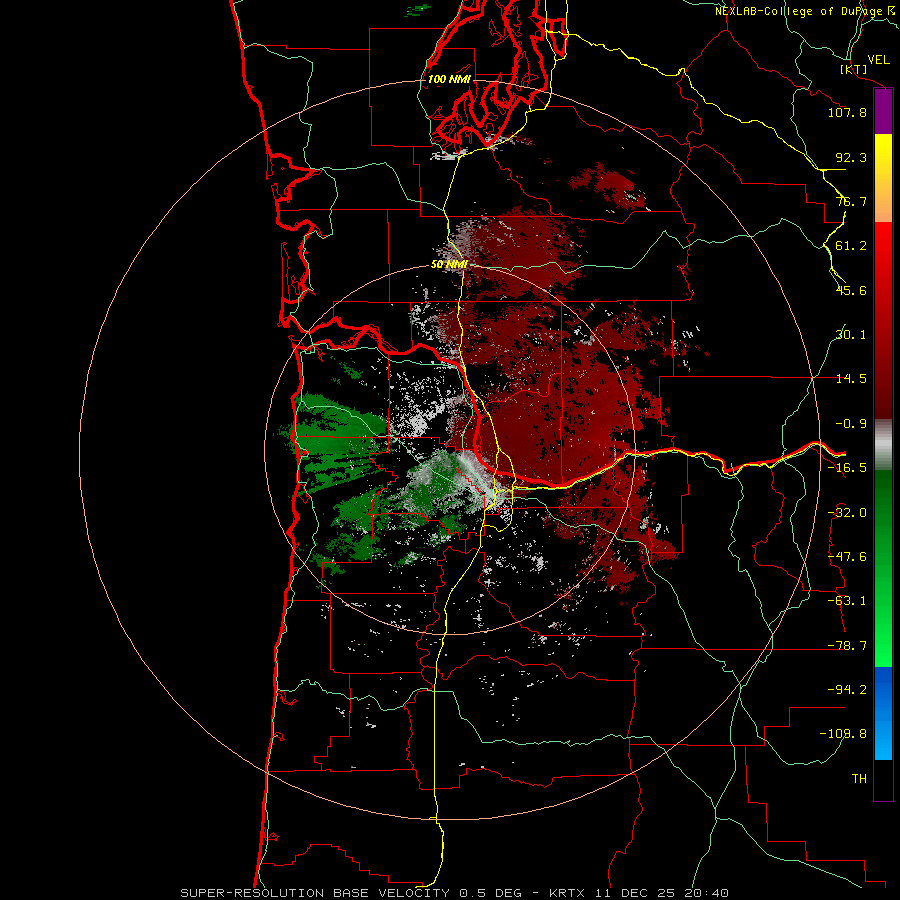Click the -32.0 legend value
This screenshot has height=900, width=900.
[x=847, y=513]
